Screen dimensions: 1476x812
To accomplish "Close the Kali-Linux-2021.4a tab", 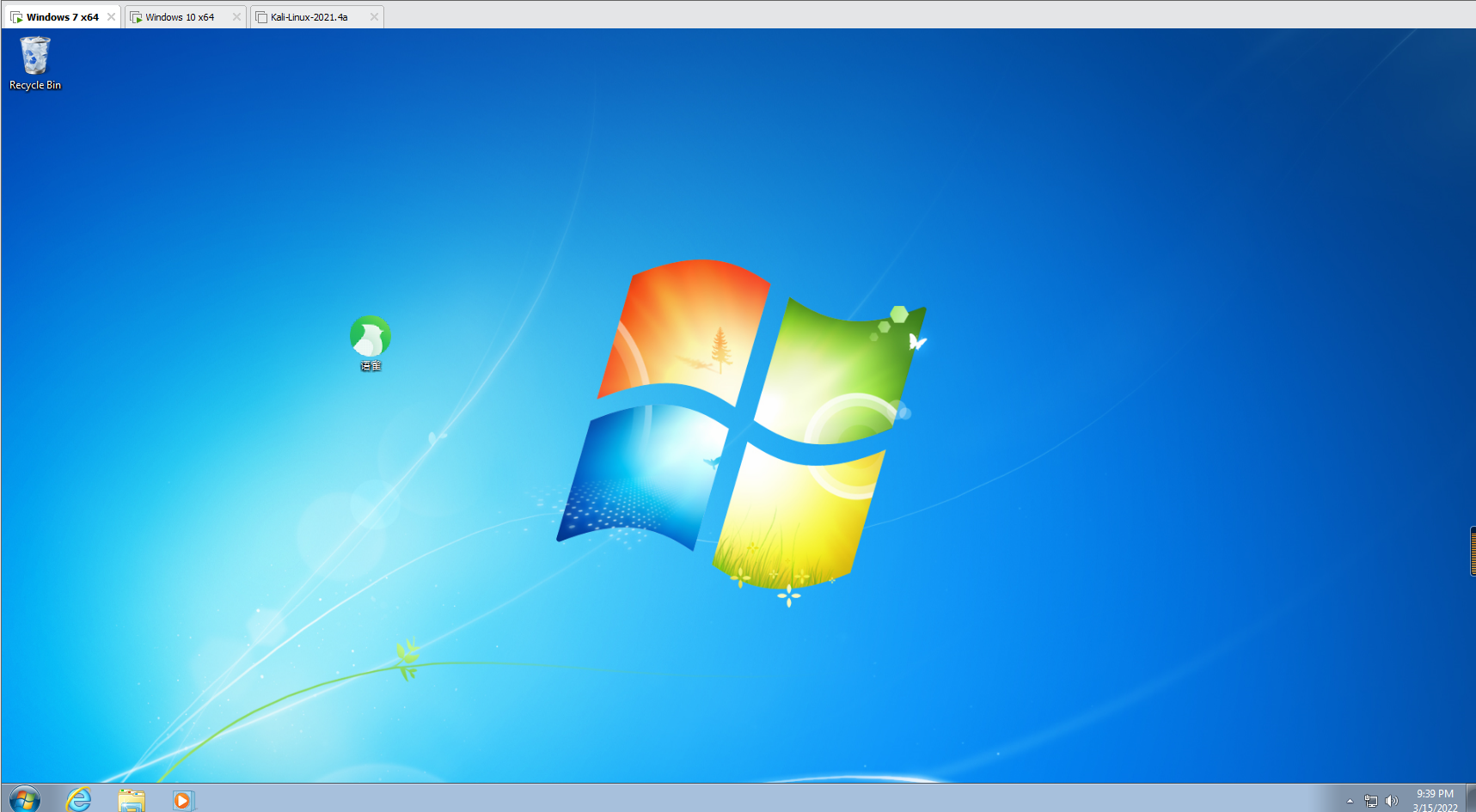I will click(374, 17).
